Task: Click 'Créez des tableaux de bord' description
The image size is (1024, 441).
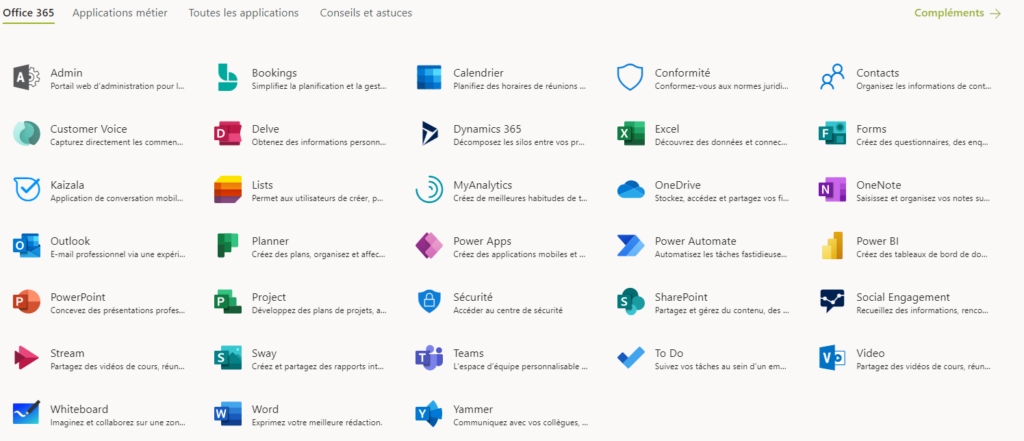Action: 922,254
